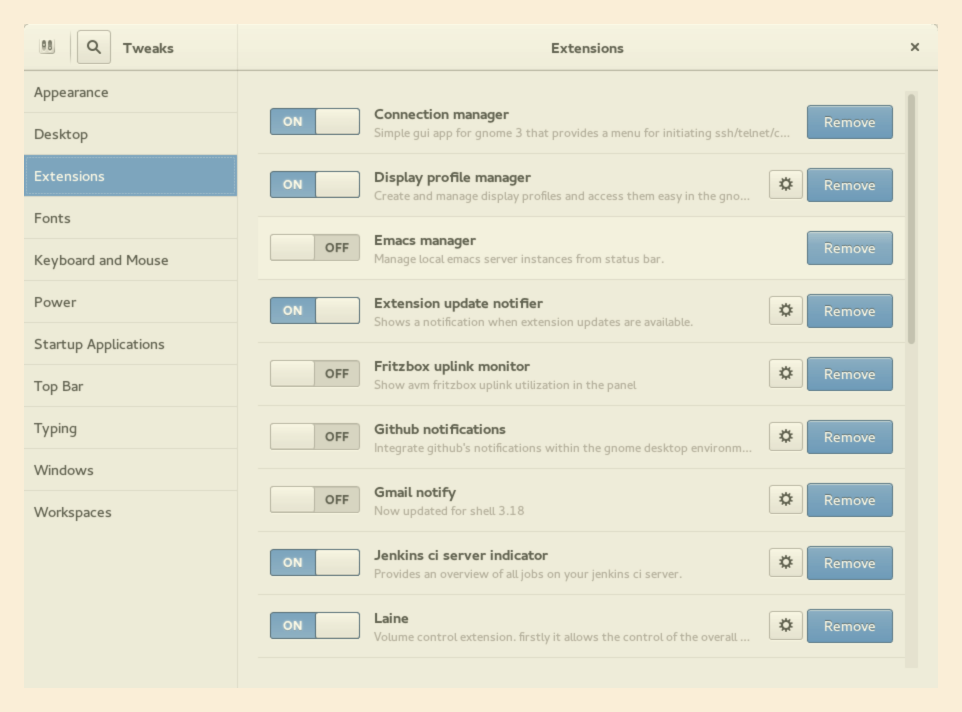Image resolution: width=962 pixels, height=712 pixels.
Task: Open Github notifications settings gear
Action: 785,437
